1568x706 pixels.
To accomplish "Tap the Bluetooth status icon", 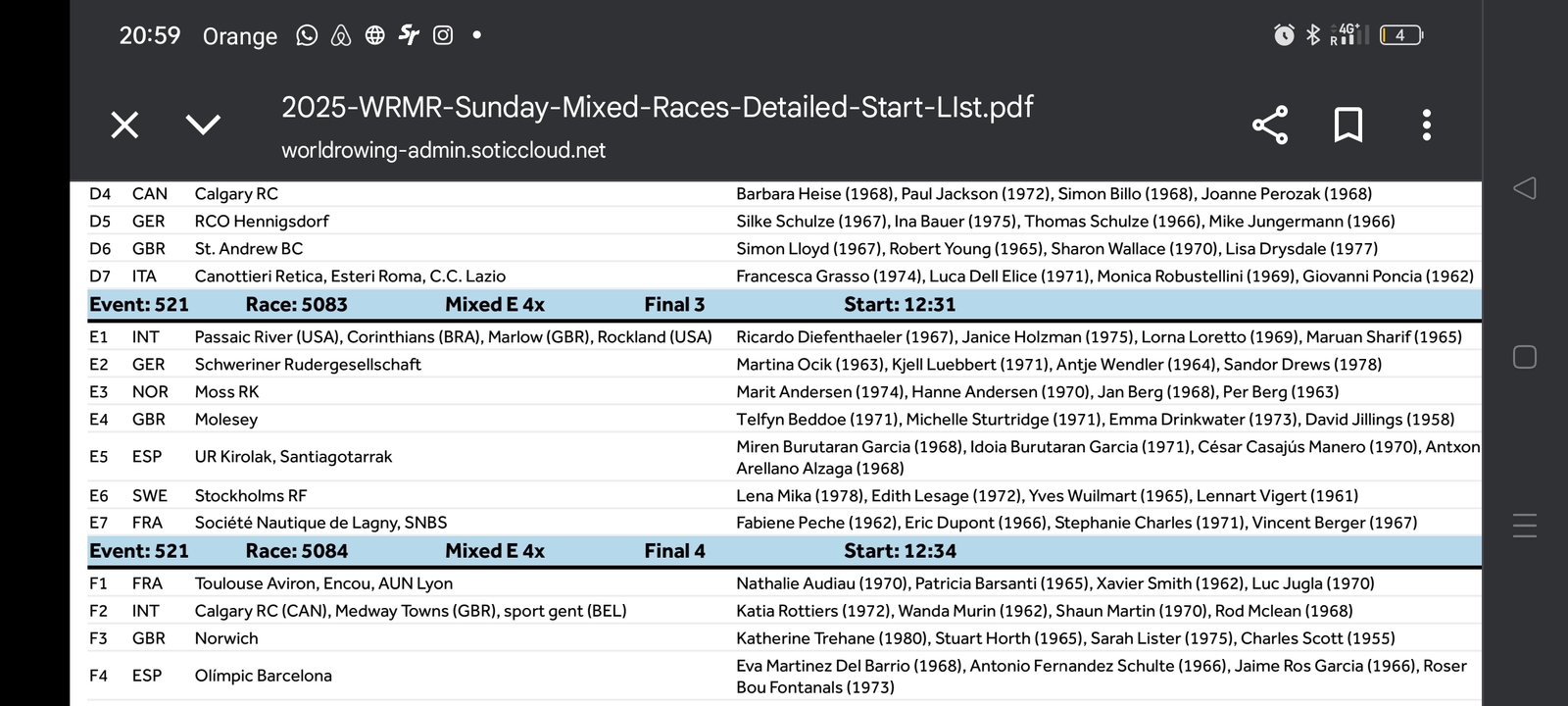I will (x=1313, y=35).
